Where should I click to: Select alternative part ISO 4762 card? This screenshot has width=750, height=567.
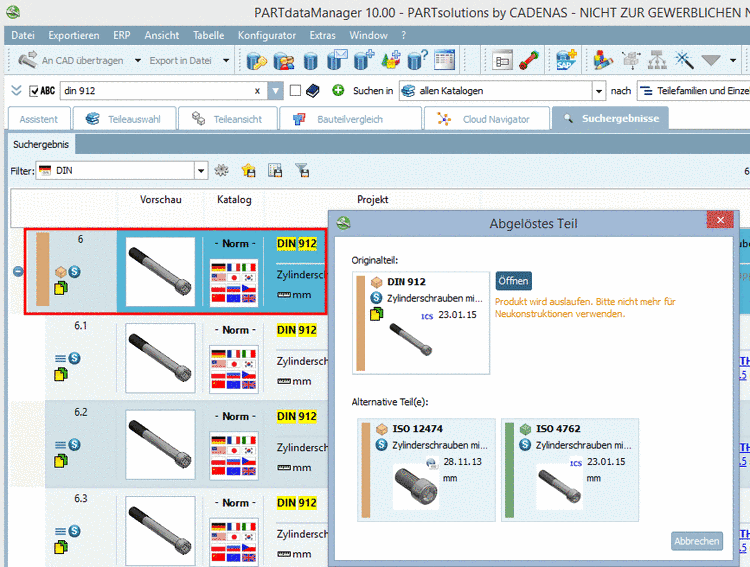(x=570, y=470)
